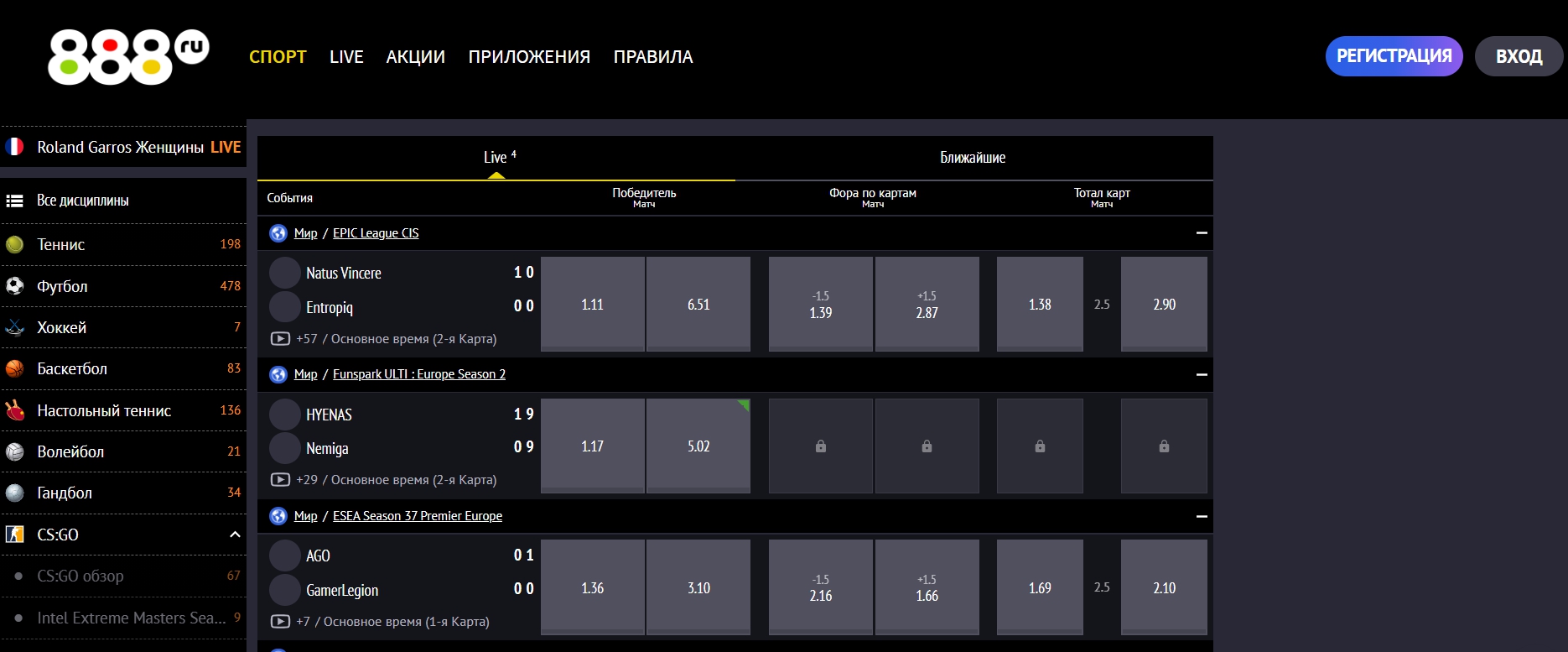The image size is (1568, 652).
Task: Open the table tennis paddle icon
Action: click(x=15, y=410)
